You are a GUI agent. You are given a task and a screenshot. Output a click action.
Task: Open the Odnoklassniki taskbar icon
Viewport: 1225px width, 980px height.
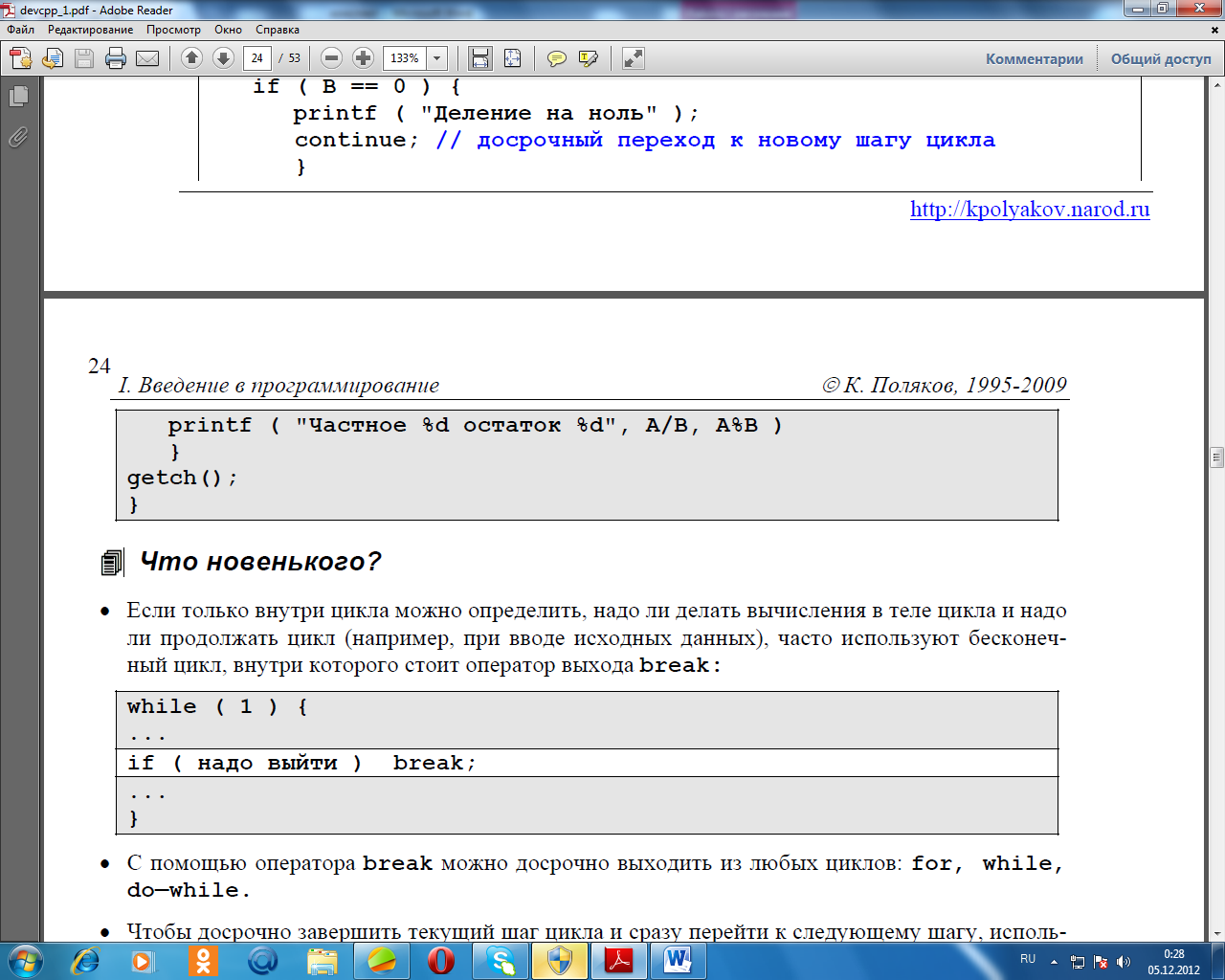pos(203,961)
